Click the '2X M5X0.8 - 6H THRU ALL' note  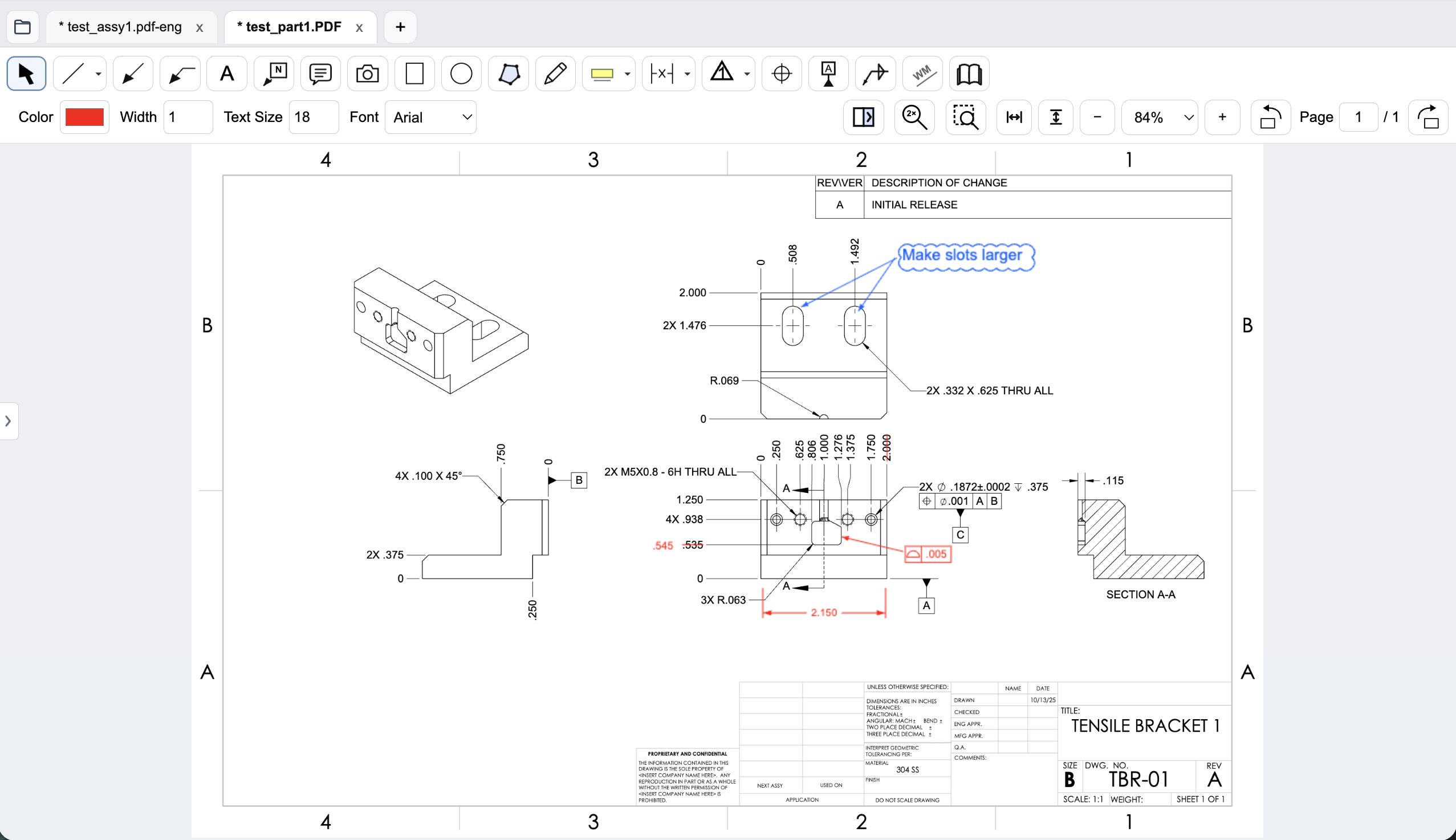coord(670,472)
